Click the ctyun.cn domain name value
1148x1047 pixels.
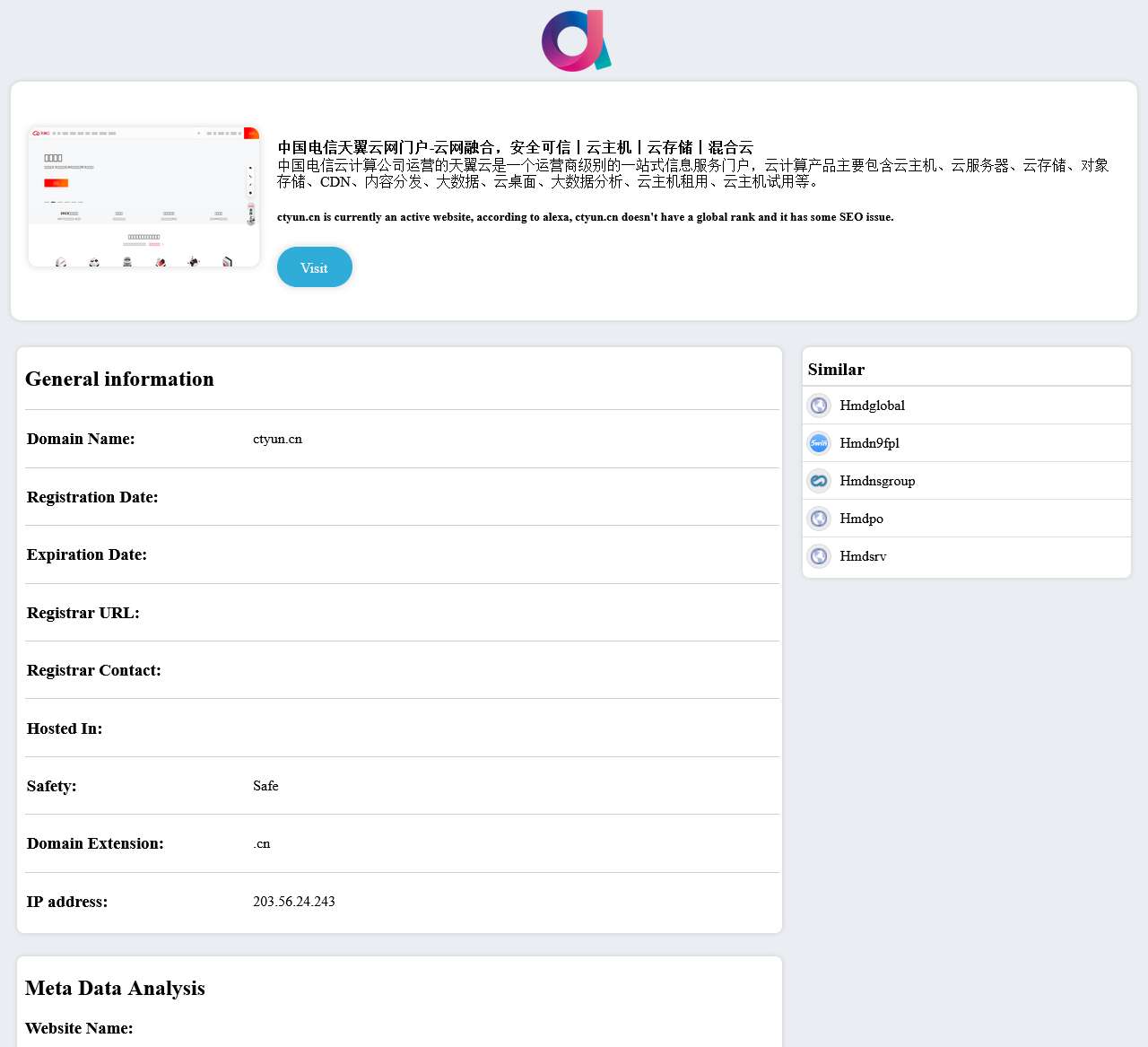coord(277,439)
